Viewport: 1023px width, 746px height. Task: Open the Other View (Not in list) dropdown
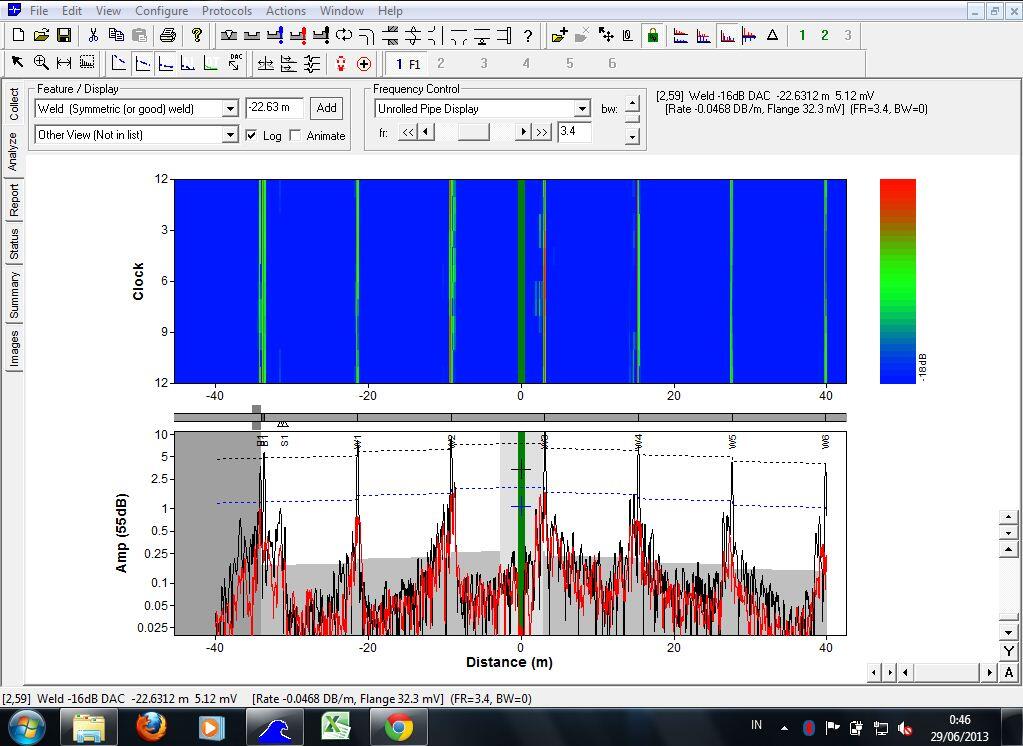point(230,135)
